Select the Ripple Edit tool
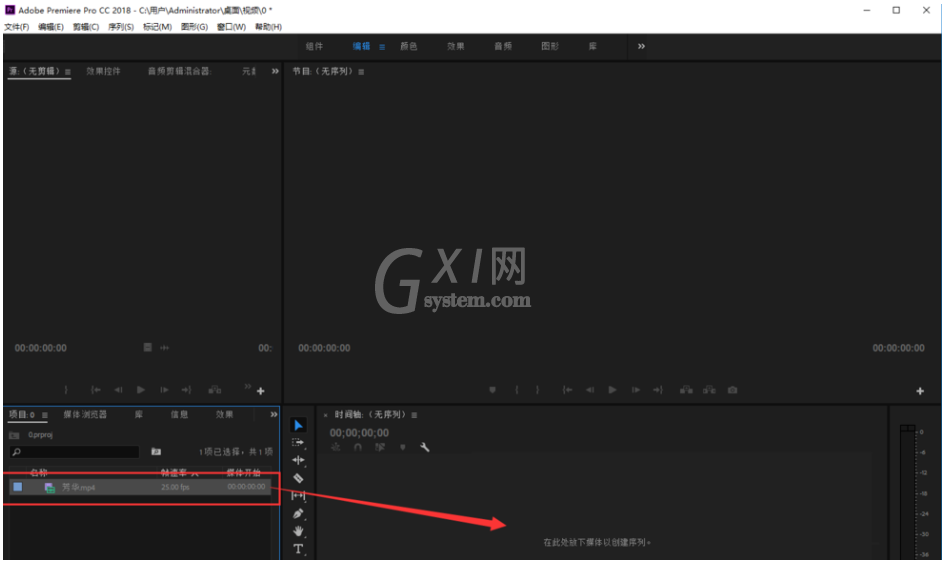Viewport: 943px width, 563px height. click(x=298, y=460)
